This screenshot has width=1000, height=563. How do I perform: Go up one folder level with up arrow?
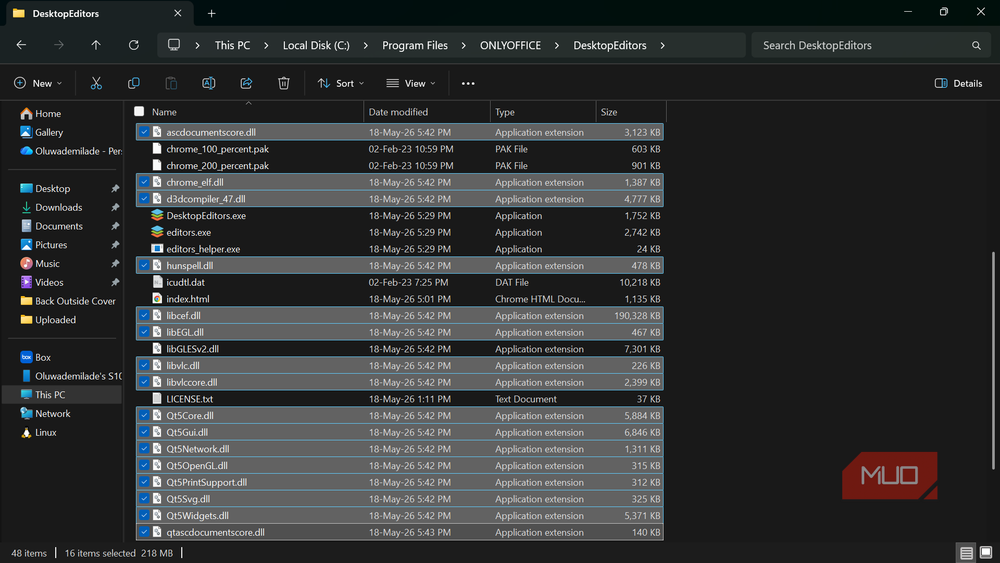[x=96, y=45]
